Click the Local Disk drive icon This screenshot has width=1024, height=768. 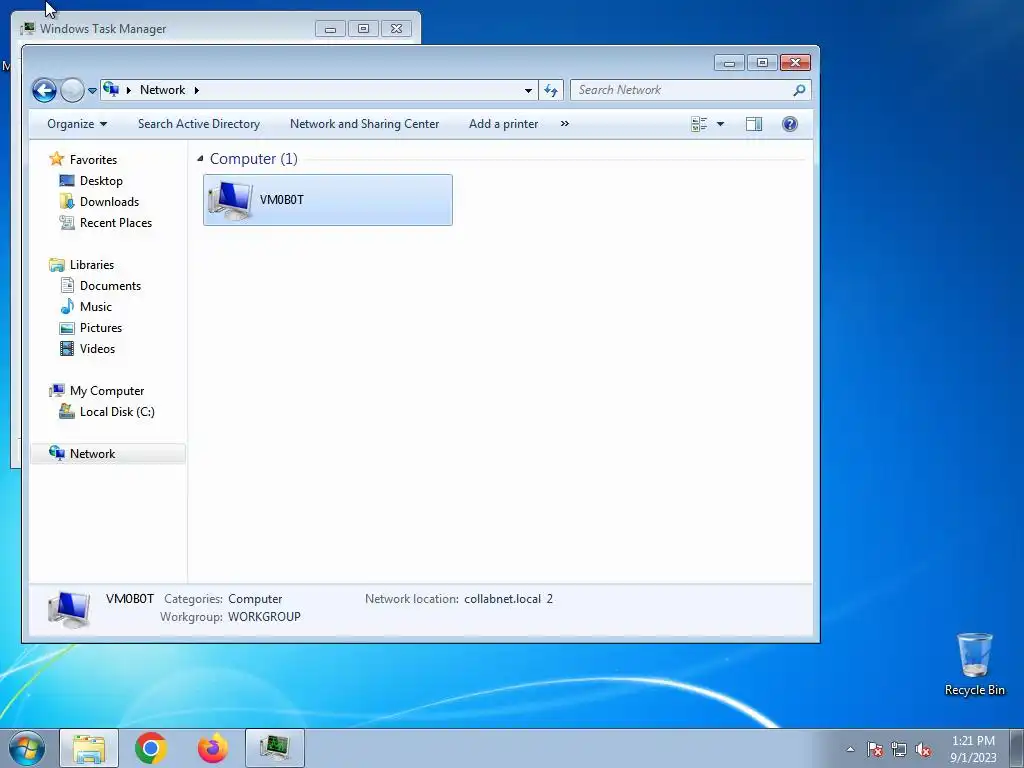pos(67,411)
